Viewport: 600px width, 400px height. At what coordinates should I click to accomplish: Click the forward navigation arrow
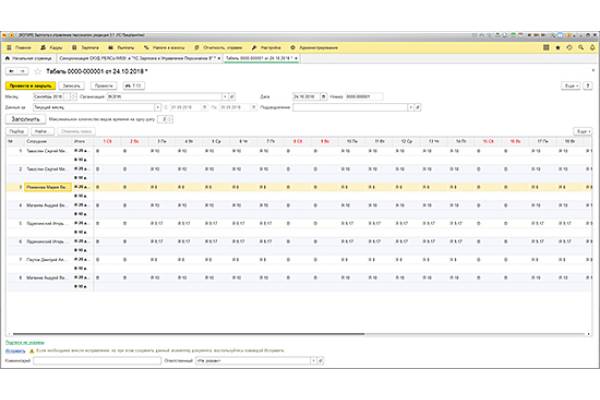point(22,73)
